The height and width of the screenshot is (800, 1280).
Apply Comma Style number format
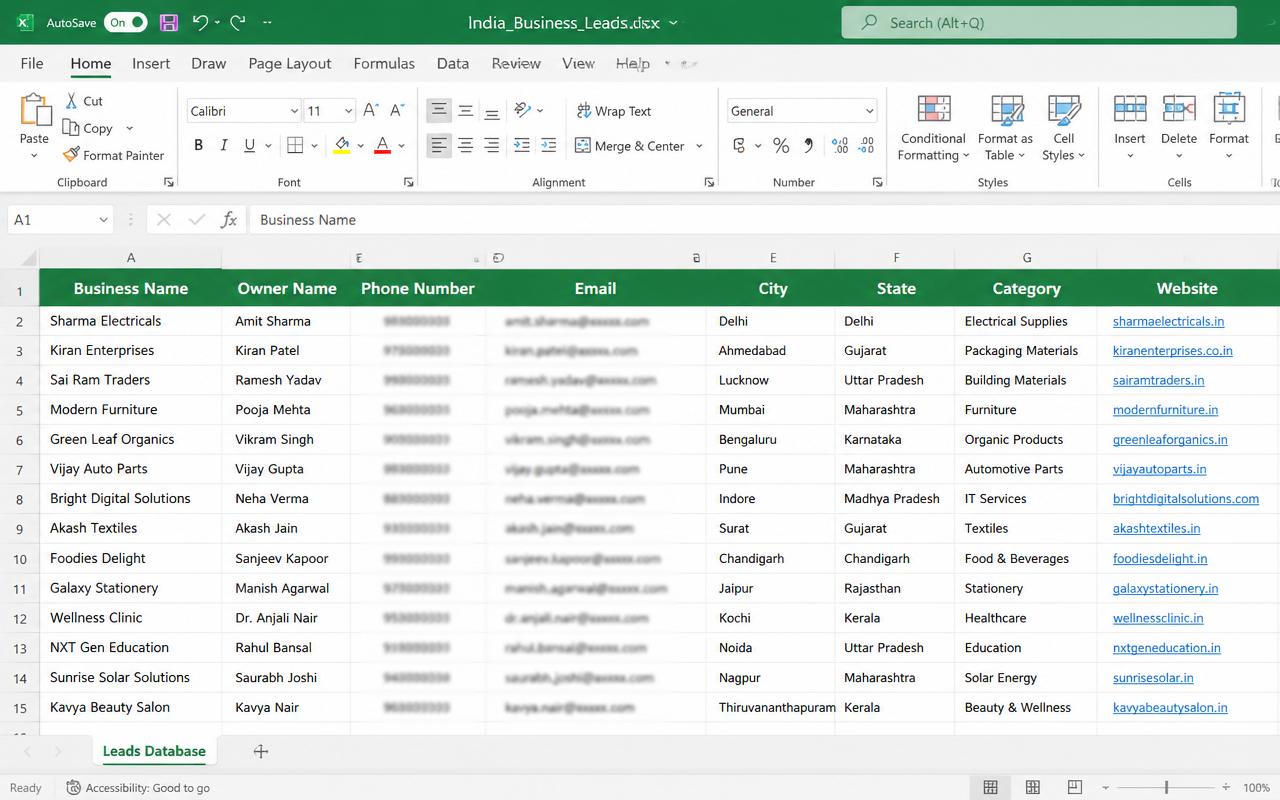808,146
